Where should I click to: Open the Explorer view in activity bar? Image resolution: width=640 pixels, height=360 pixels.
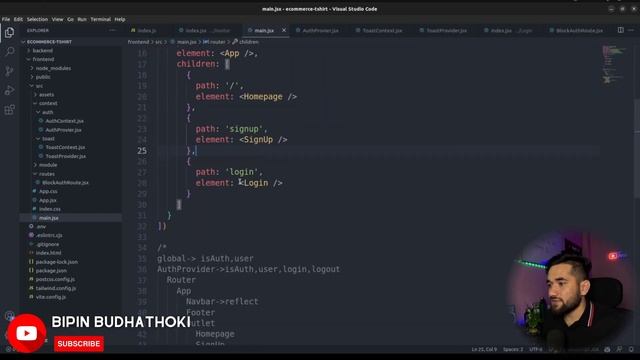tap(9, 32)
